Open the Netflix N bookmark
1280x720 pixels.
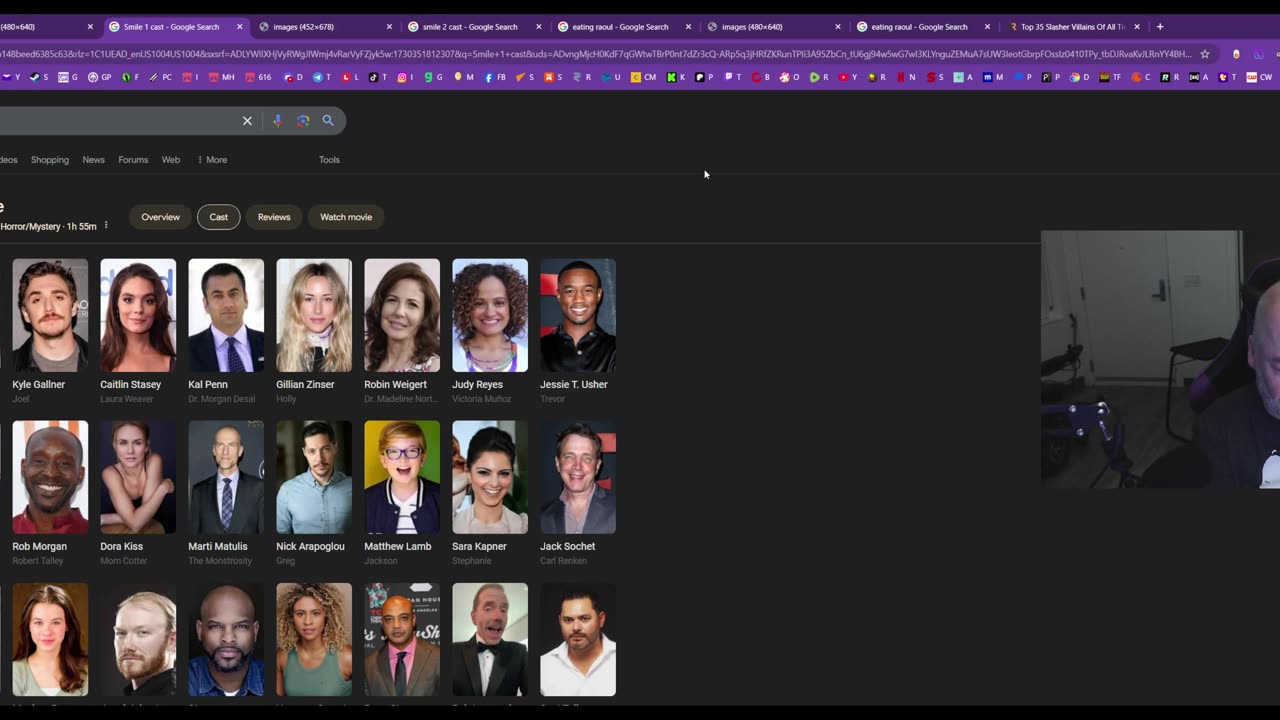pos(906,77)
